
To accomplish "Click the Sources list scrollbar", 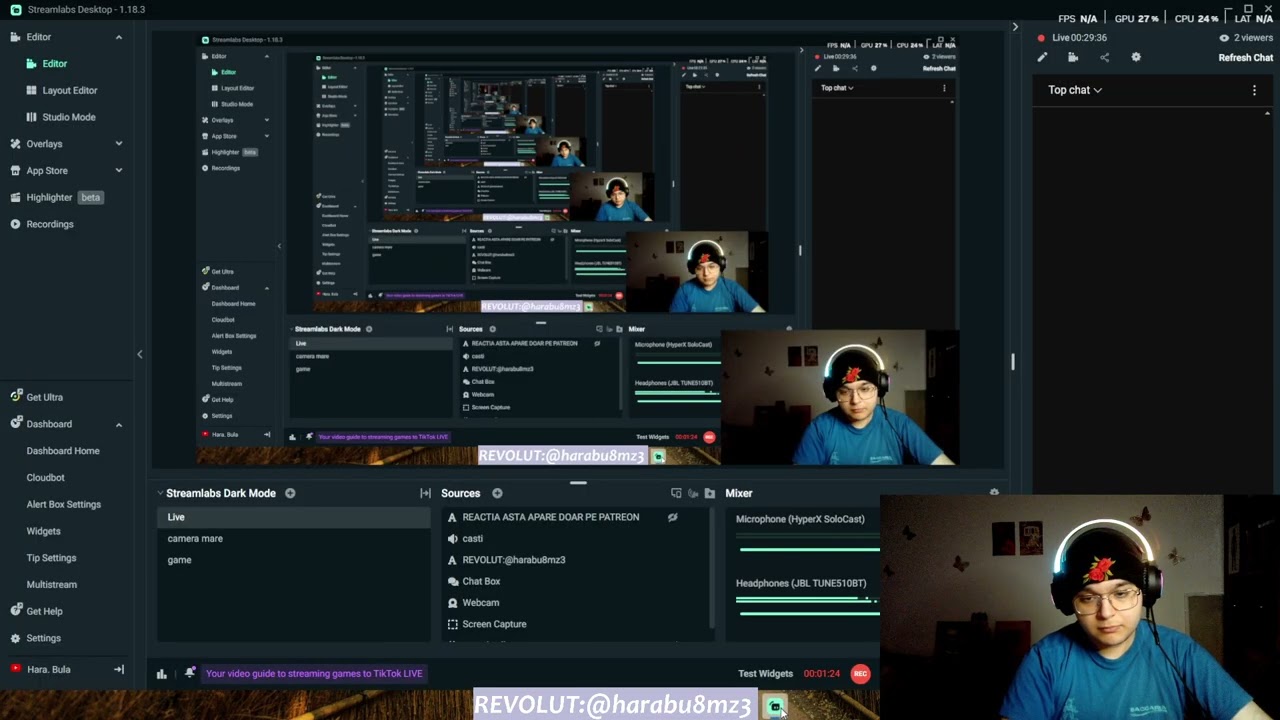I will [x=711, y=568].
